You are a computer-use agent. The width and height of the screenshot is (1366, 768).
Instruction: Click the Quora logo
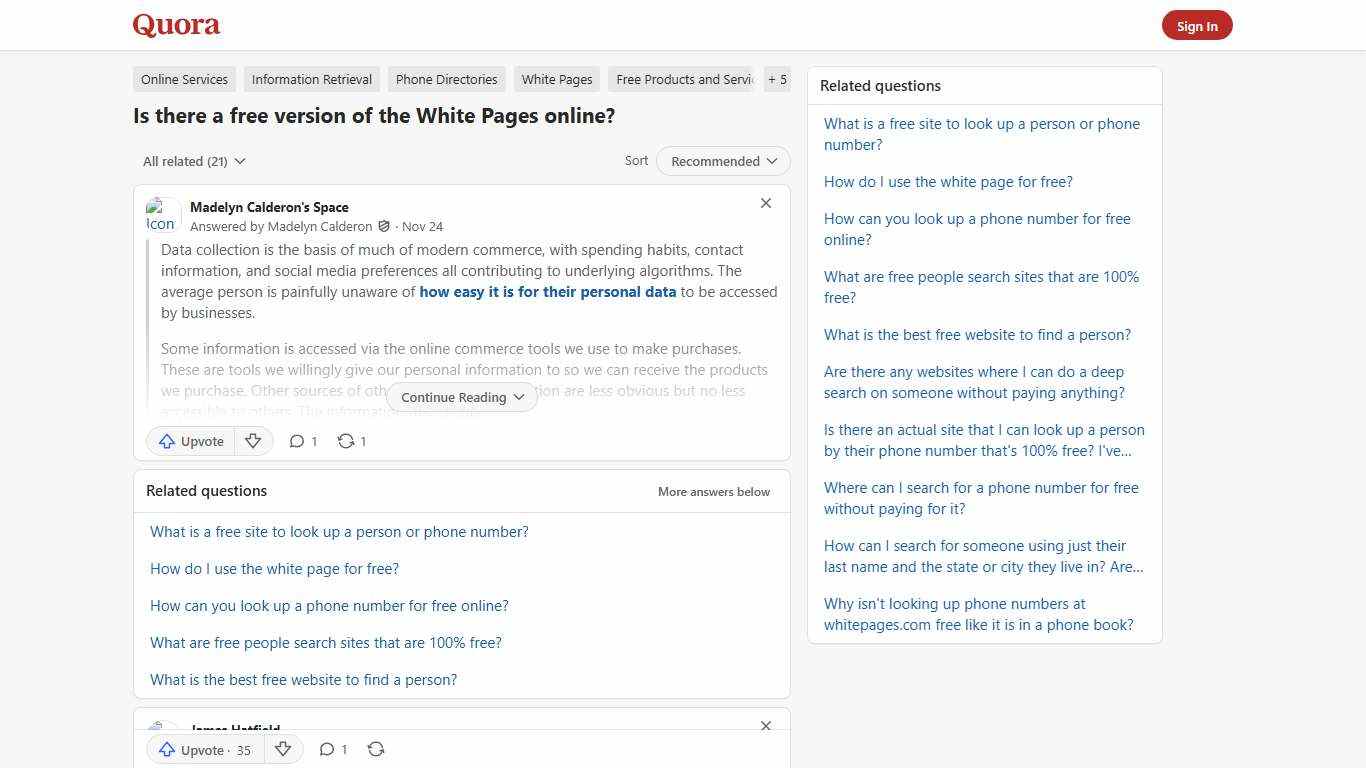pos(175,25)
